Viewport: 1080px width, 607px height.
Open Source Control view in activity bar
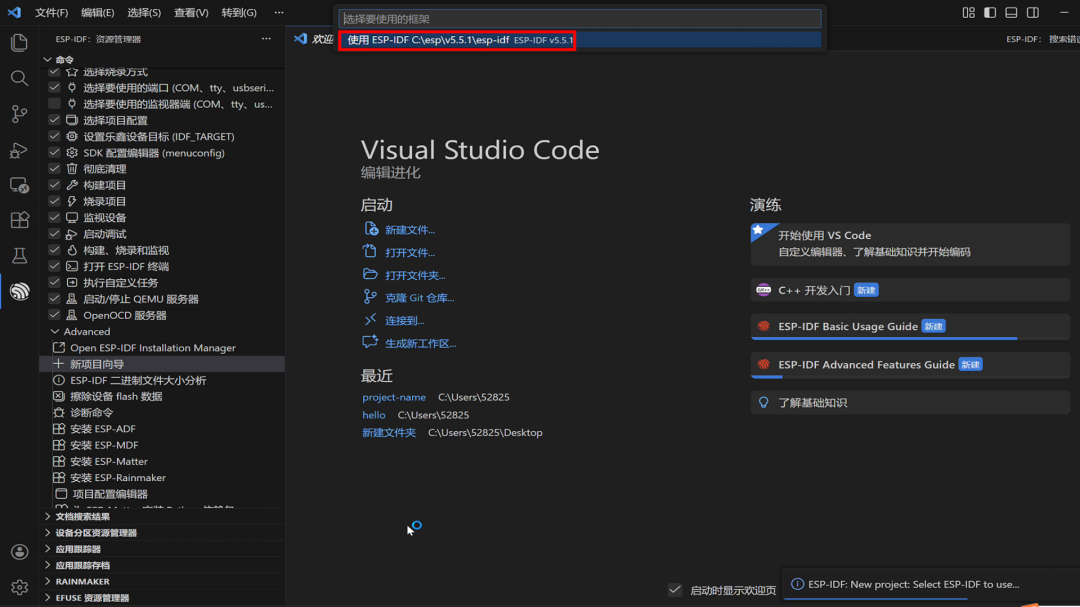tap(19, 114)
